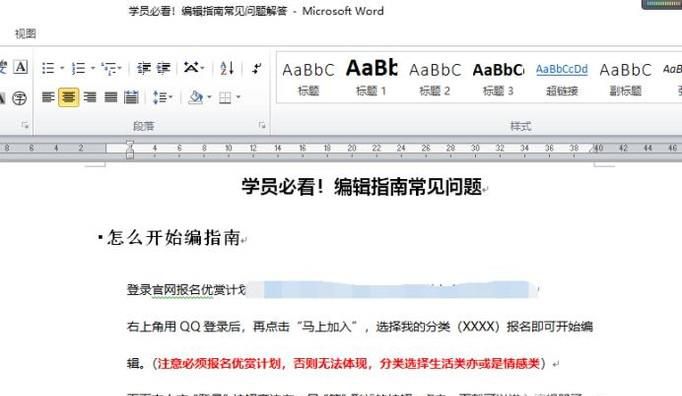Open Numbering dropdown arrow
Screen dimensions: 682x396
[93, 68]
